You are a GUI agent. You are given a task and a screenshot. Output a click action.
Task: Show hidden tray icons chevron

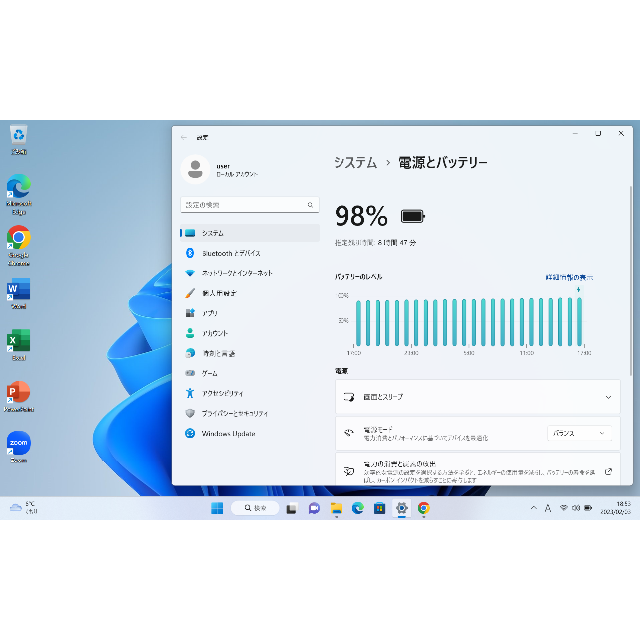click(533, 508)
